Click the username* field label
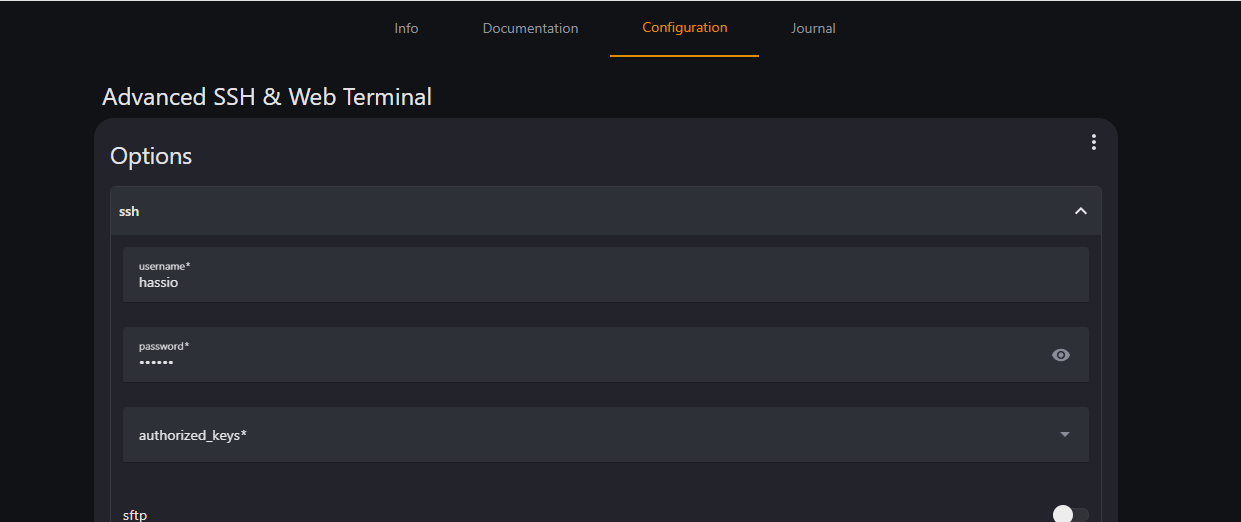Screen dimensions: 1241x522 (x=164, y=266)
